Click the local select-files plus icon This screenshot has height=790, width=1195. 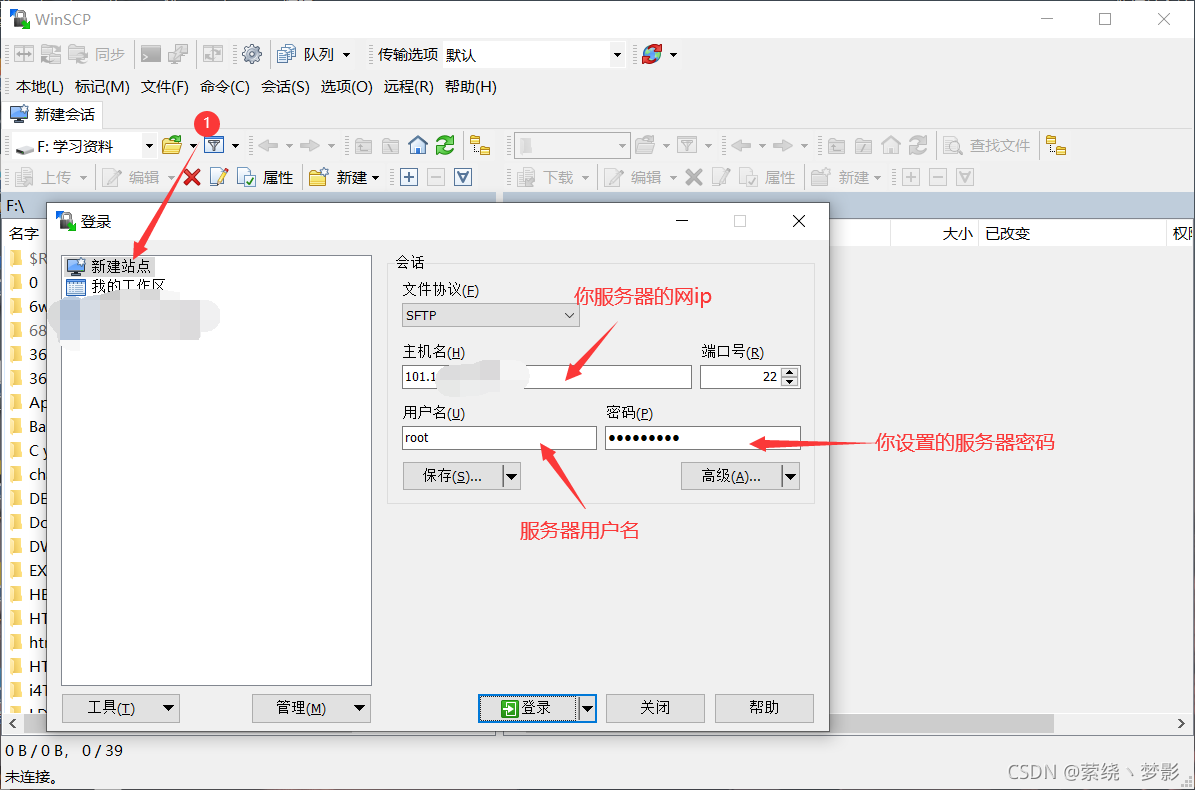pos(409,178)
